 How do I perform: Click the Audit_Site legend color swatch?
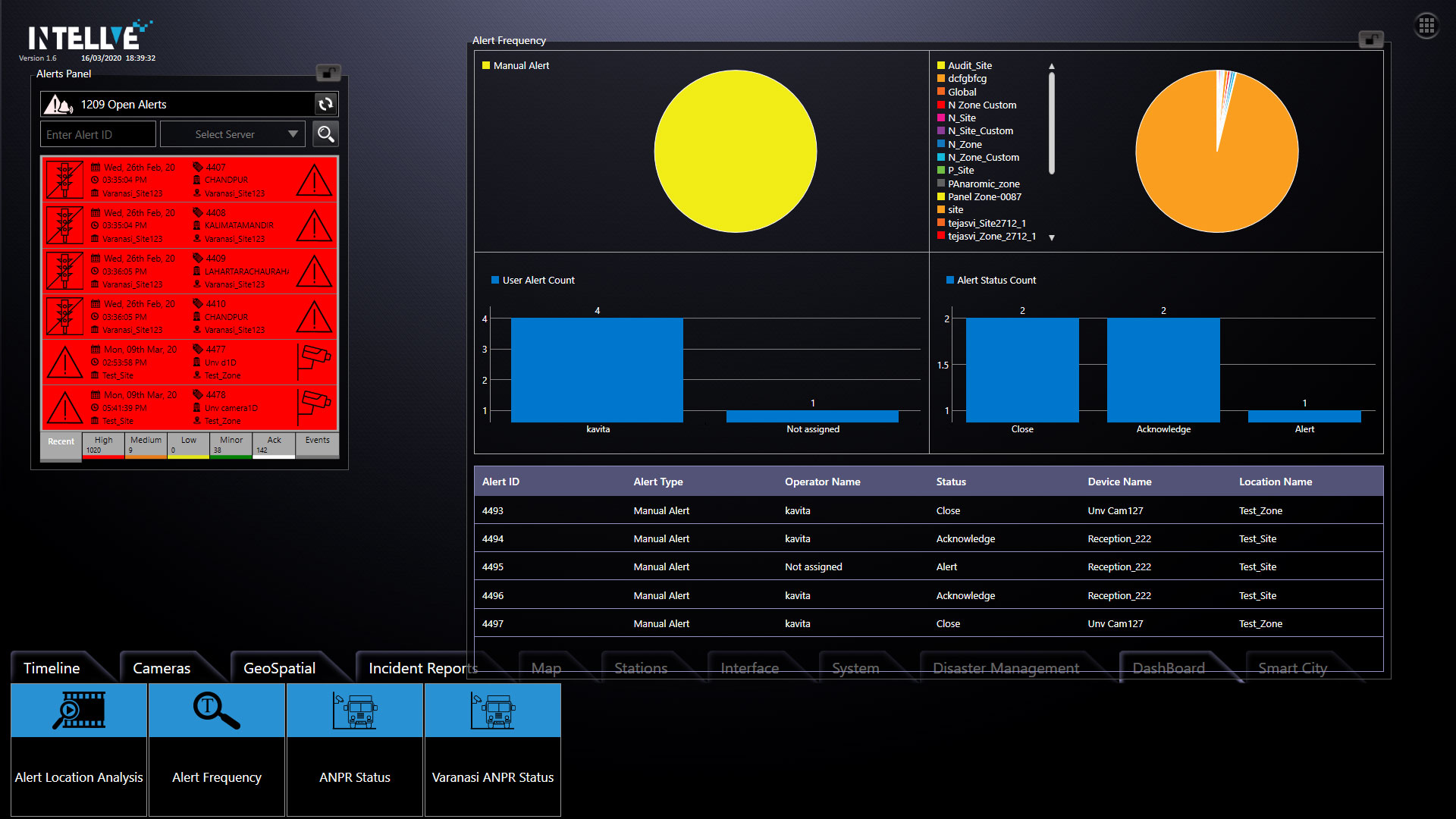click(941, 66)
